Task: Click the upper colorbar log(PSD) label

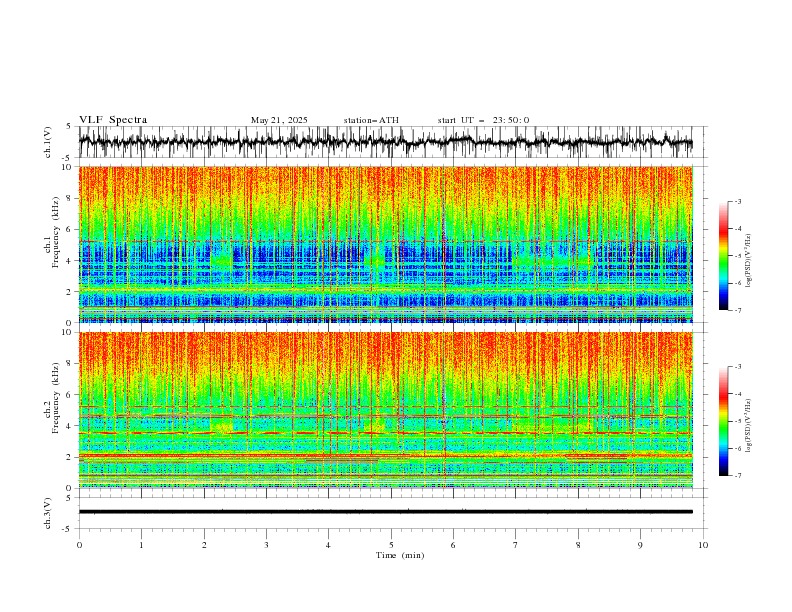Action: [749, 261]
